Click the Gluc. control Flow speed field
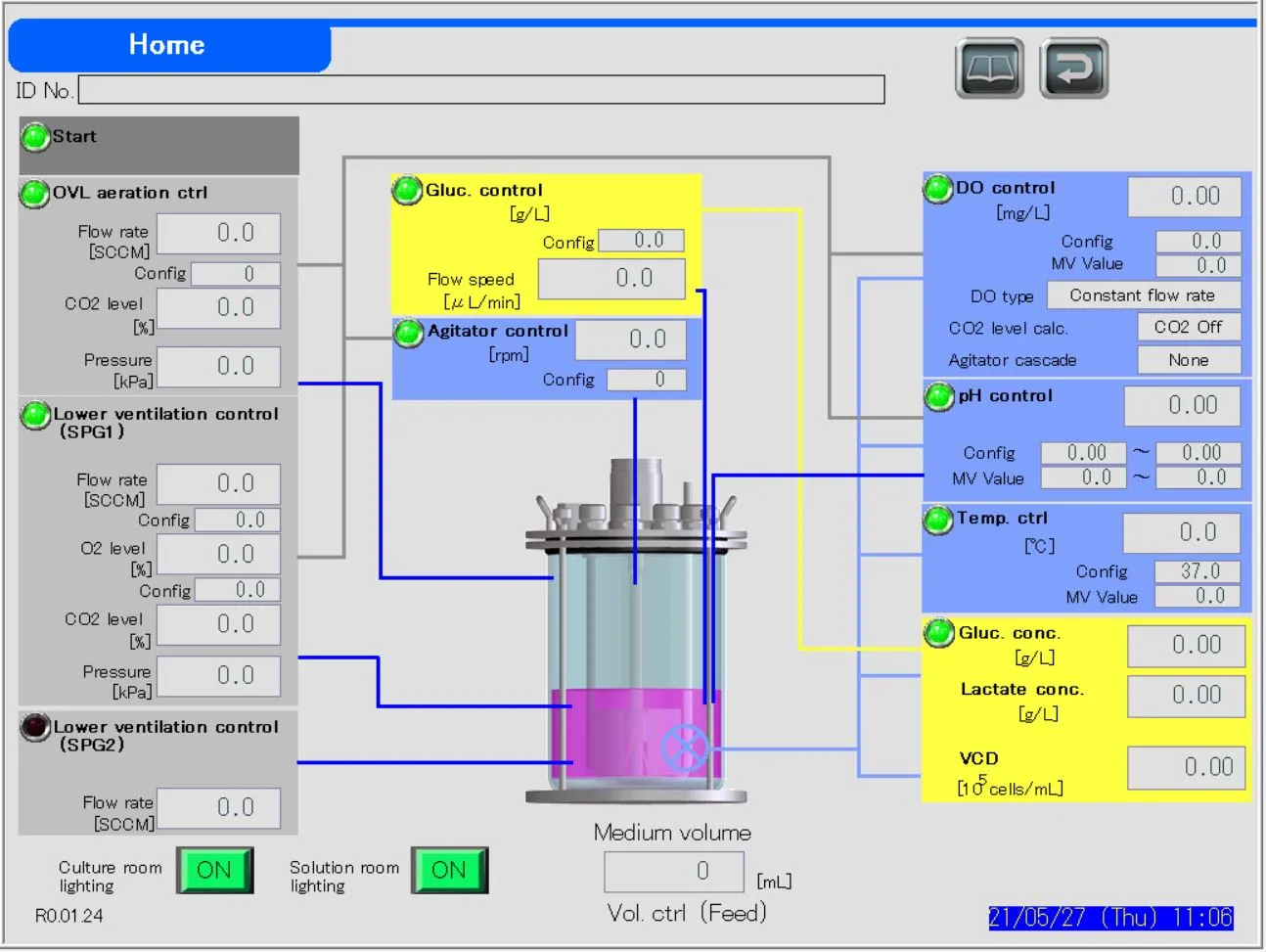1266x952 pixels. [612, 279]
